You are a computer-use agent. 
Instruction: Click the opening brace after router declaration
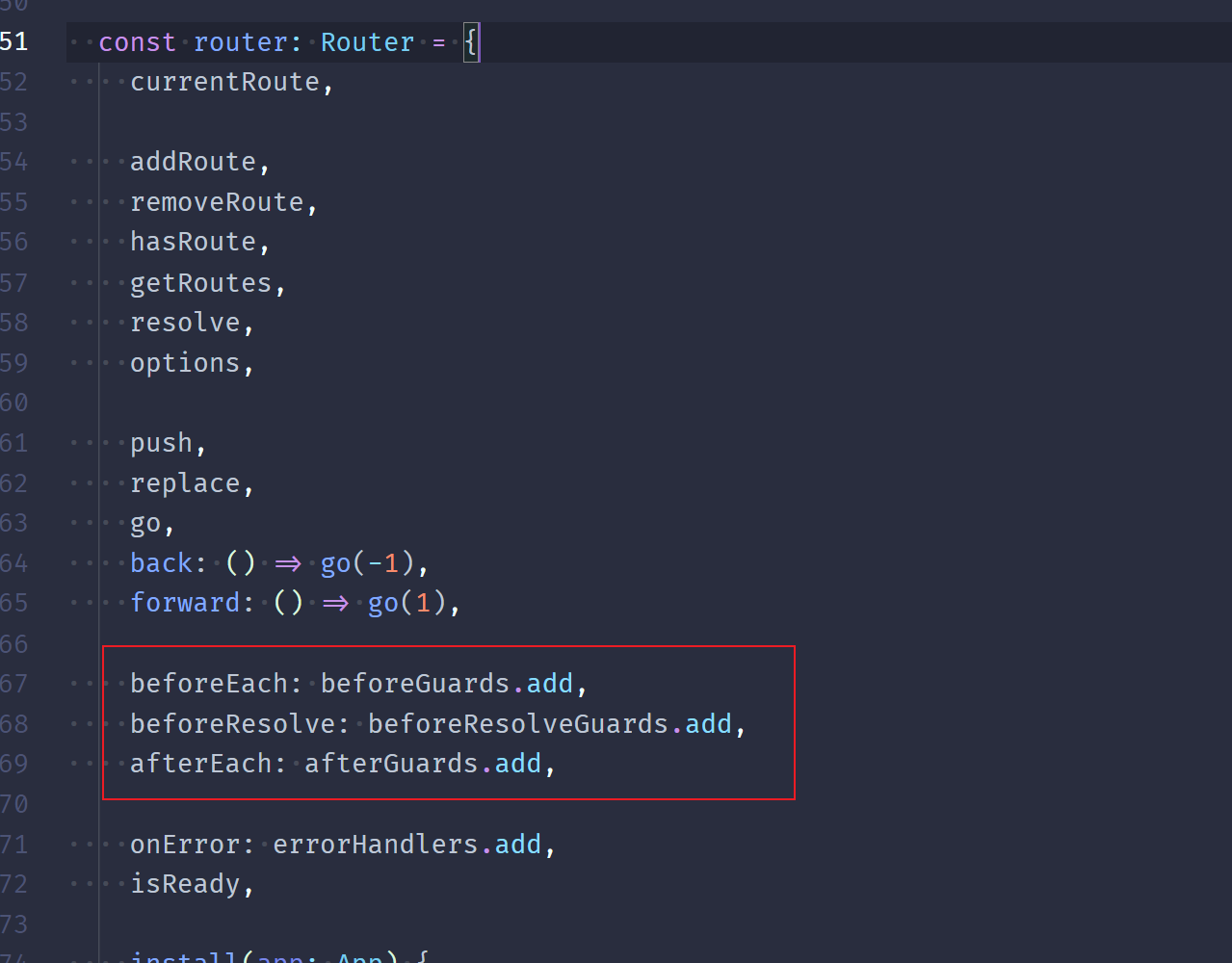tap(470, 42)
